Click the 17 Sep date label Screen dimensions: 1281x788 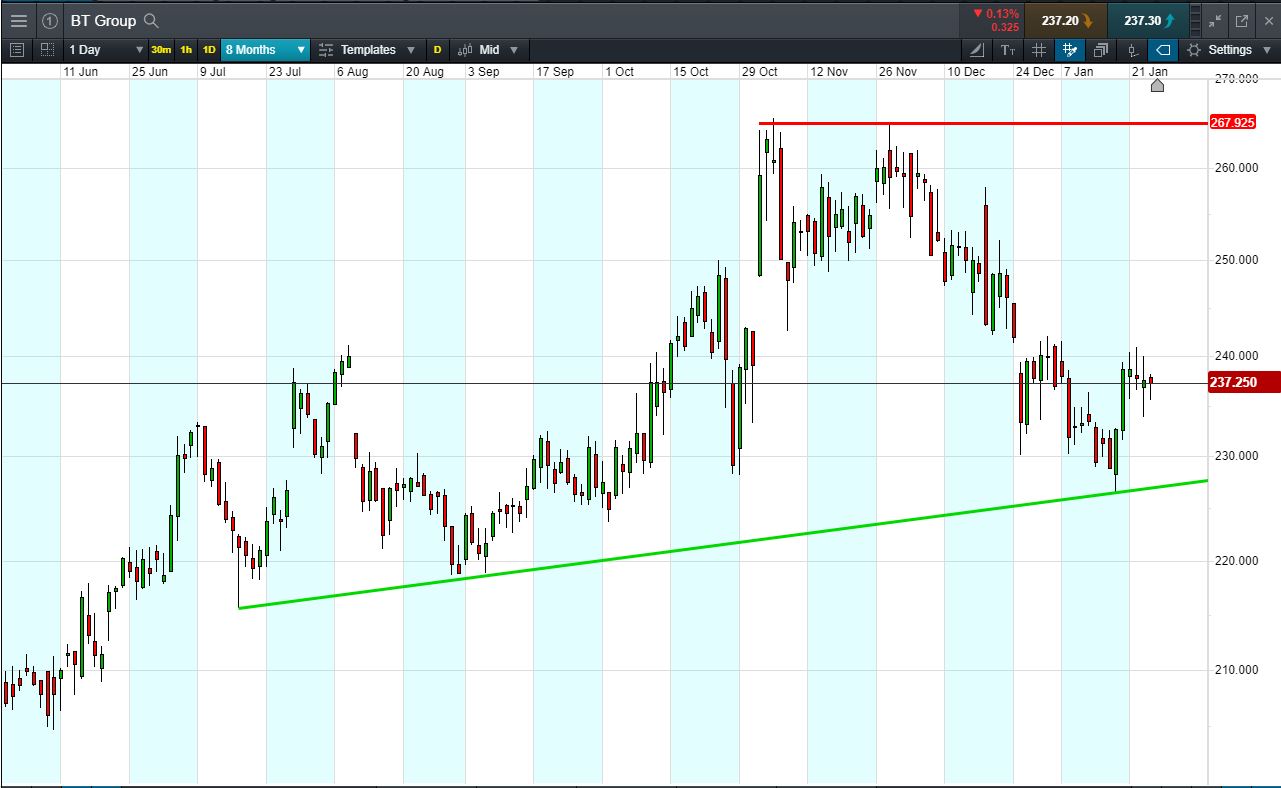tap(555, 72)
